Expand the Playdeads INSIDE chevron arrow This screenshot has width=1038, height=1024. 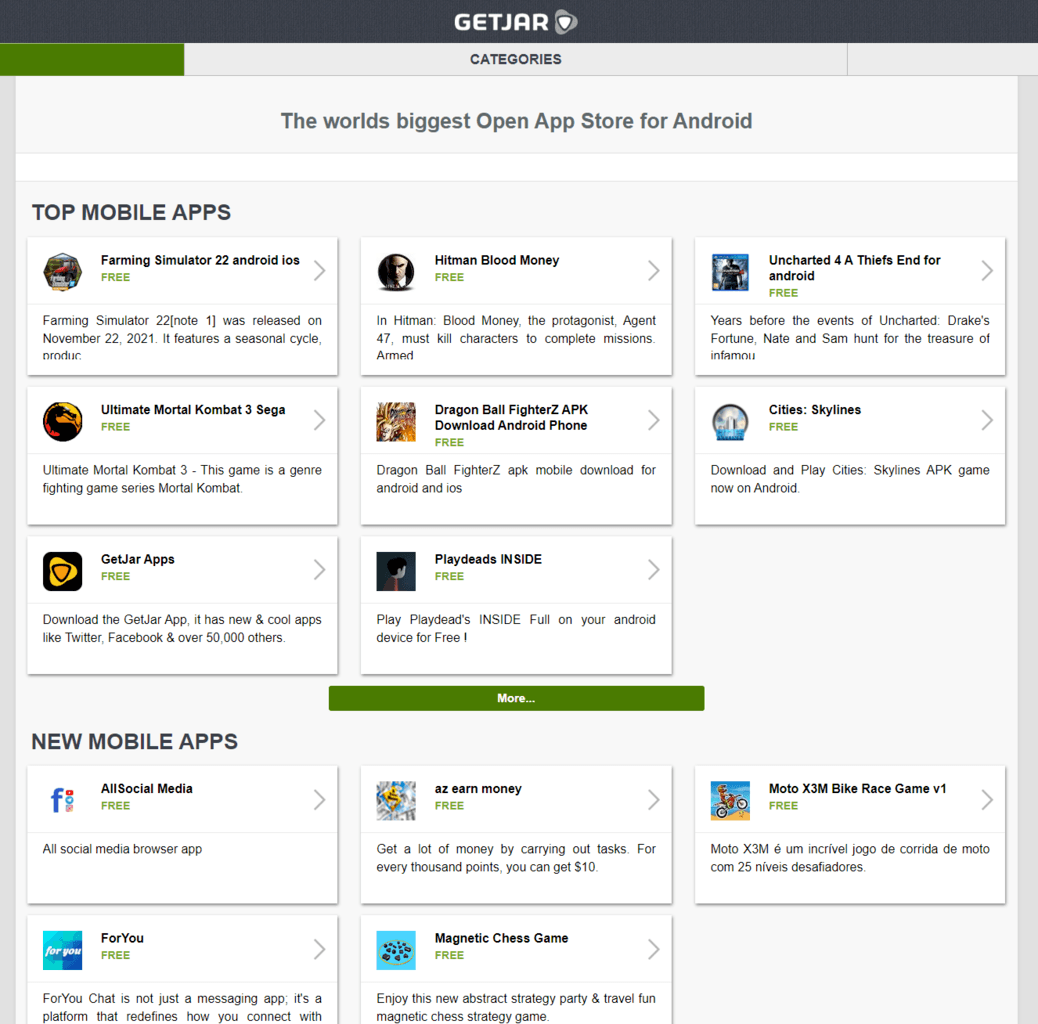click(653, 570)
